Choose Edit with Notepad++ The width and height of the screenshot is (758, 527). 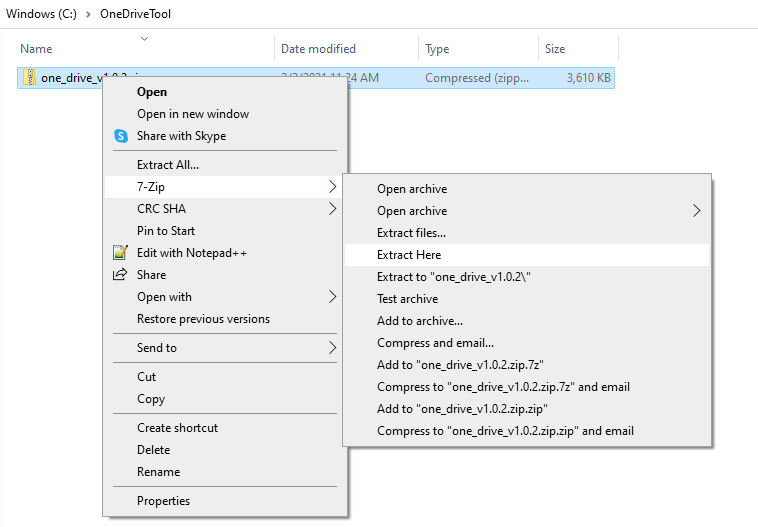225,253
